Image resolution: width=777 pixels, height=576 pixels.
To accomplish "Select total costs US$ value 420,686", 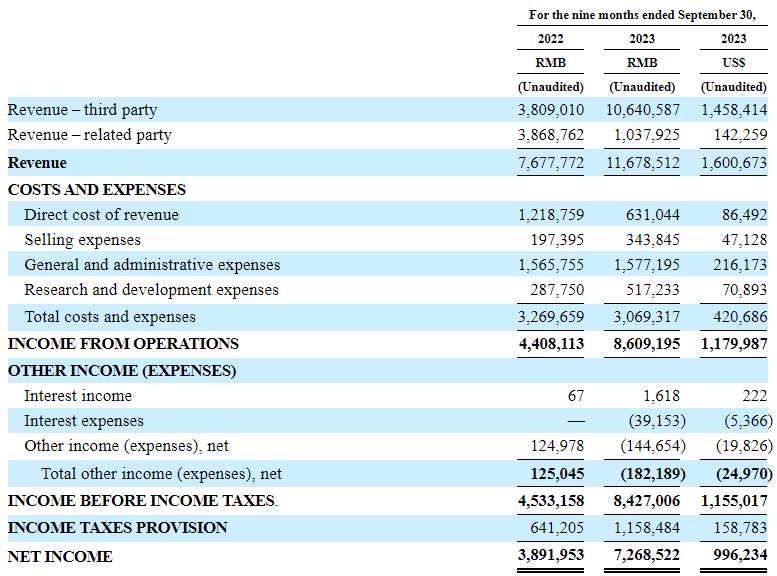I will point(740,317).
